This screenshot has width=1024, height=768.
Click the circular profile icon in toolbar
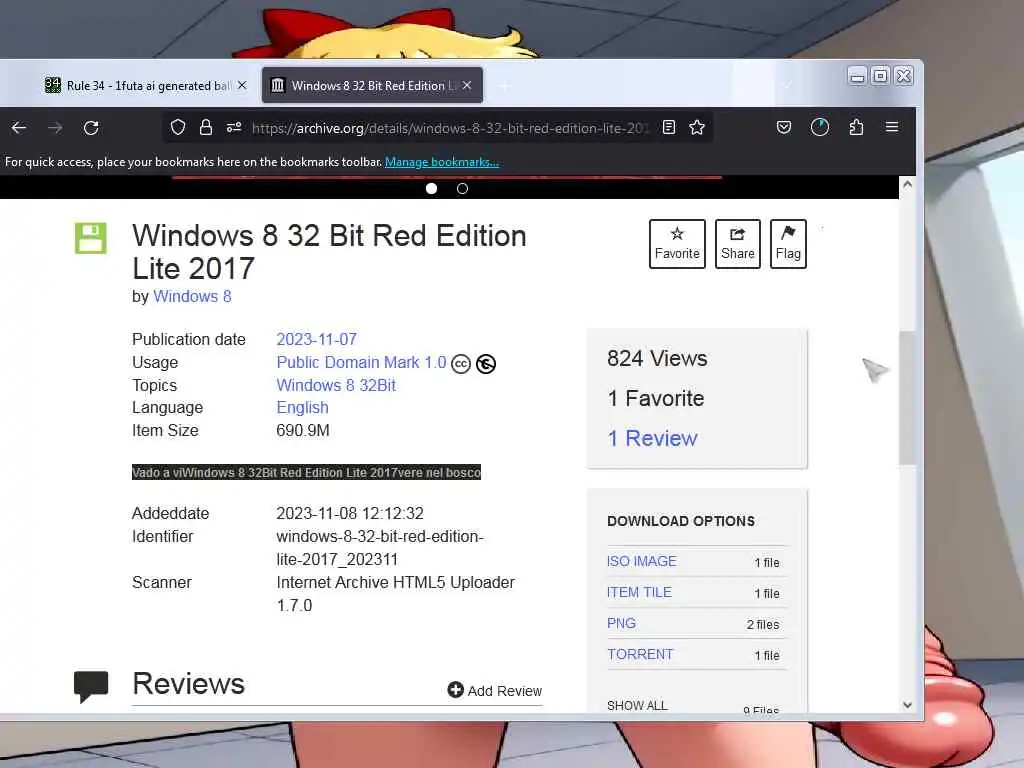click(x=820, y=127)
